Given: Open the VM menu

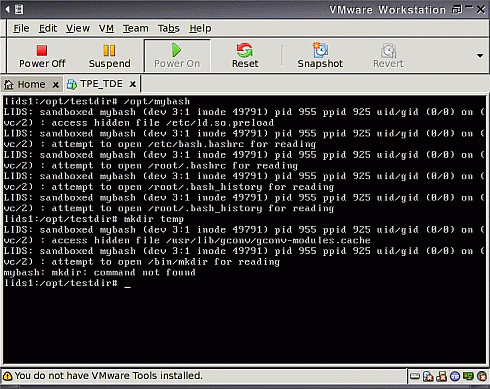Looking at the screenshot, I should pyautogui.click(x=106, y=28).
